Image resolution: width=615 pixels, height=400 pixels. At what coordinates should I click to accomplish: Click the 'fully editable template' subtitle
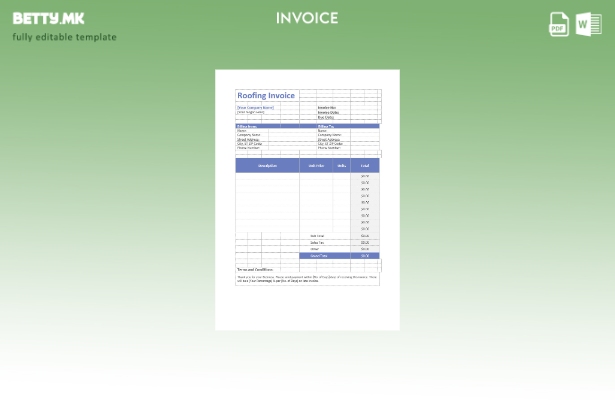pyautogui.click(x=64, y=37)
